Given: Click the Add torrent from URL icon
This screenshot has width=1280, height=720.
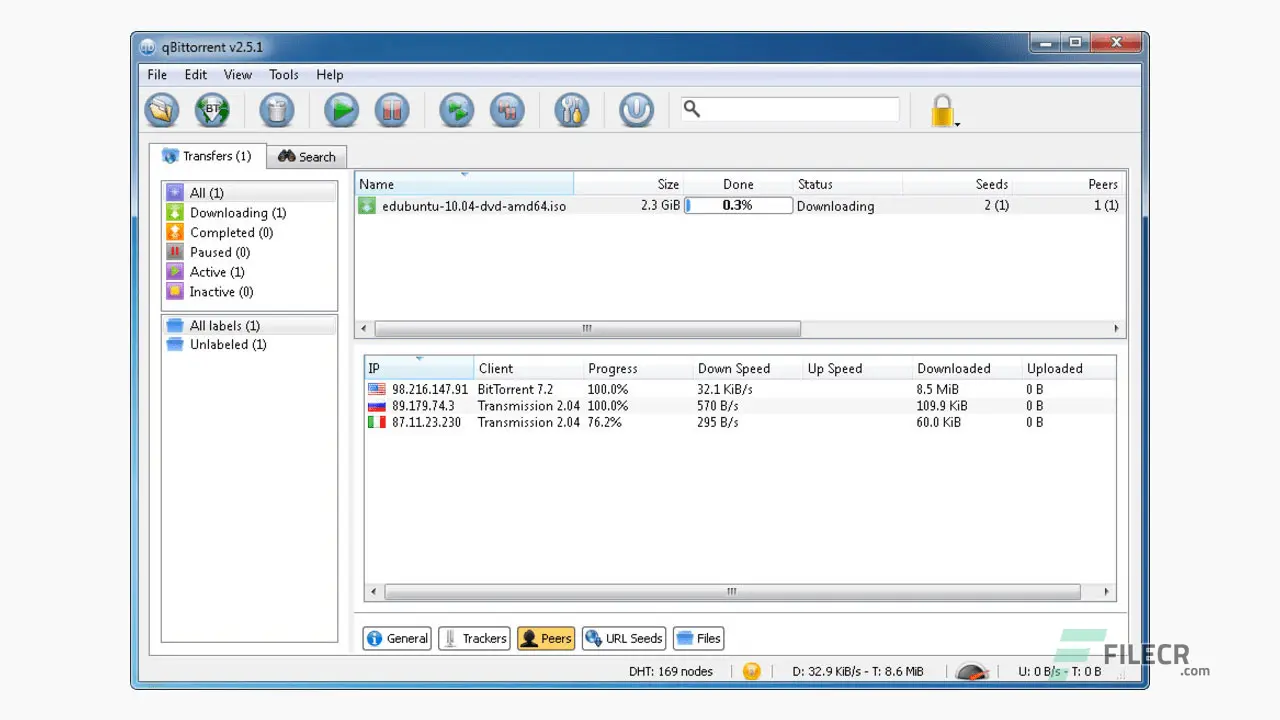Looking at the screenshot, I should (212, 110).
